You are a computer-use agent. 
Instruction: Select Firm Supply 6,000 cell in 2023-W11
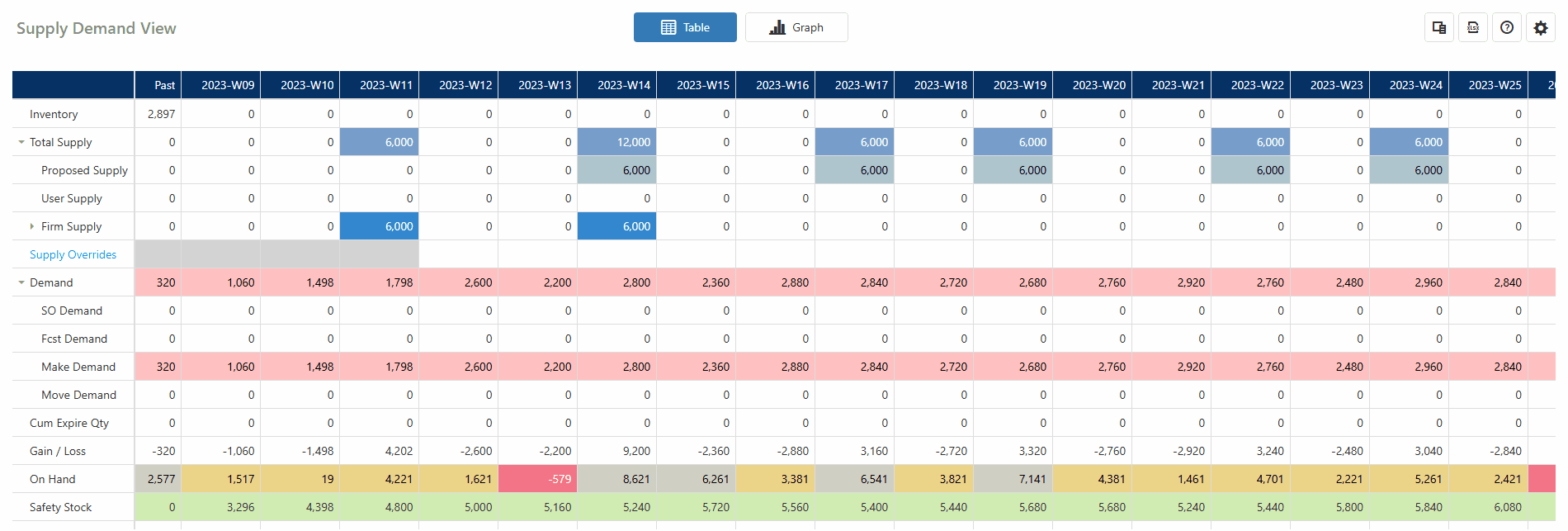380,226
